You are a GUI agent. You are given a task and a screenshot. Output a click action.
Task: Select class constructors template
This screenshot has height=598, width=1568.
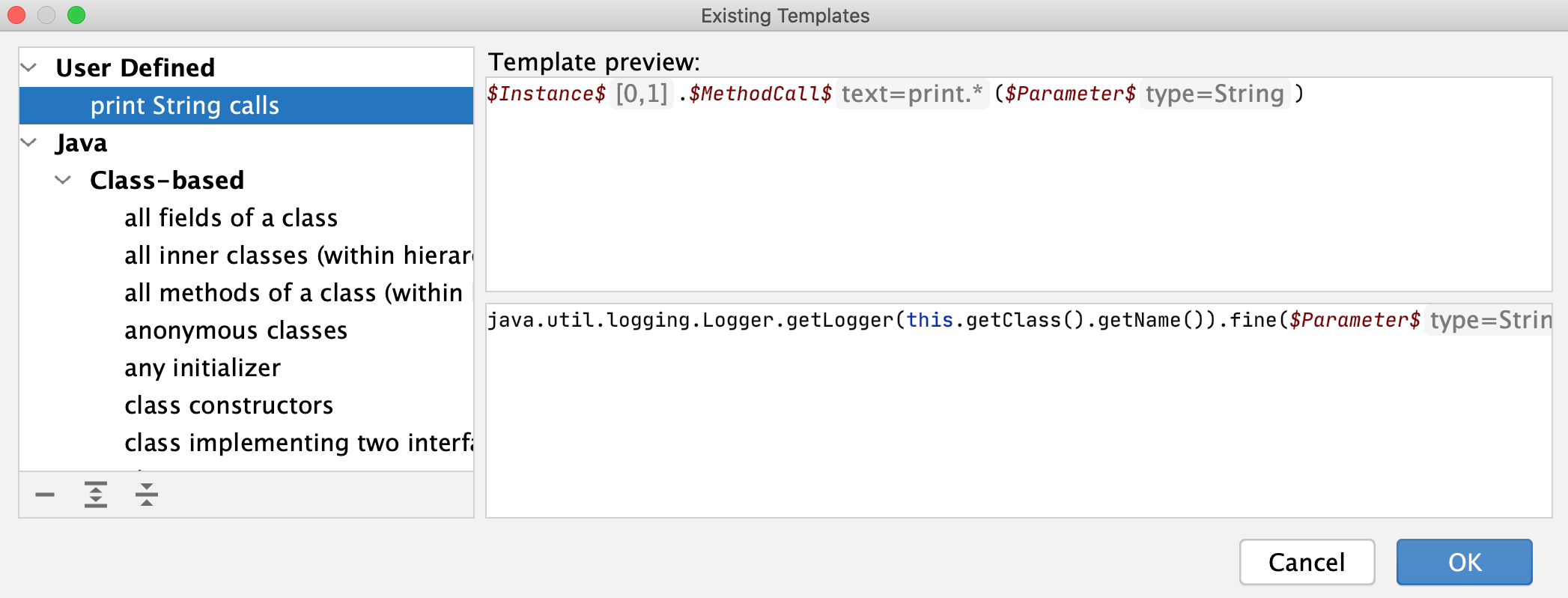tap(228, 405)
